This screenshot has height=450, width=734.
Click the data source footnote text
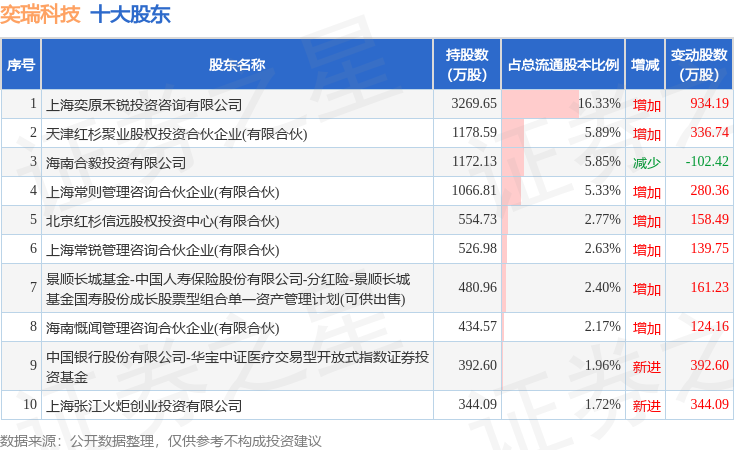[161, 441]
